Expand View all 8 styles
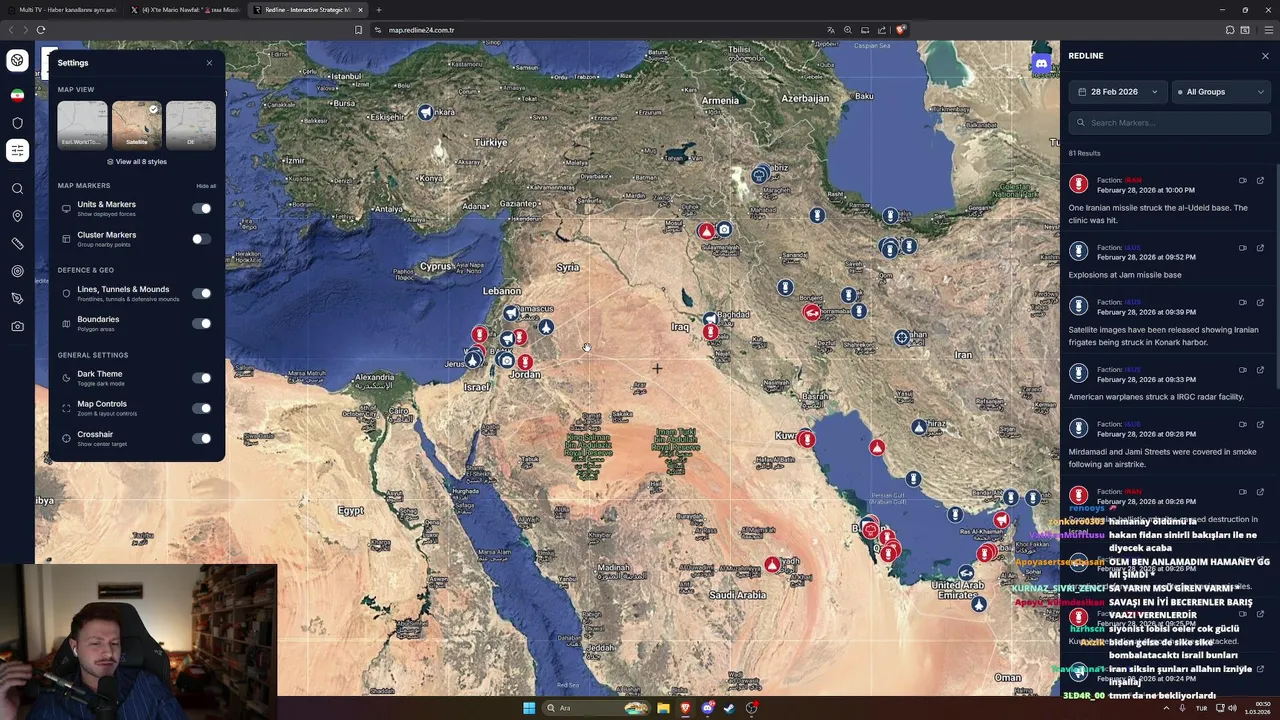Screen dimensions: 1280x720 click(x=137, y=162)
